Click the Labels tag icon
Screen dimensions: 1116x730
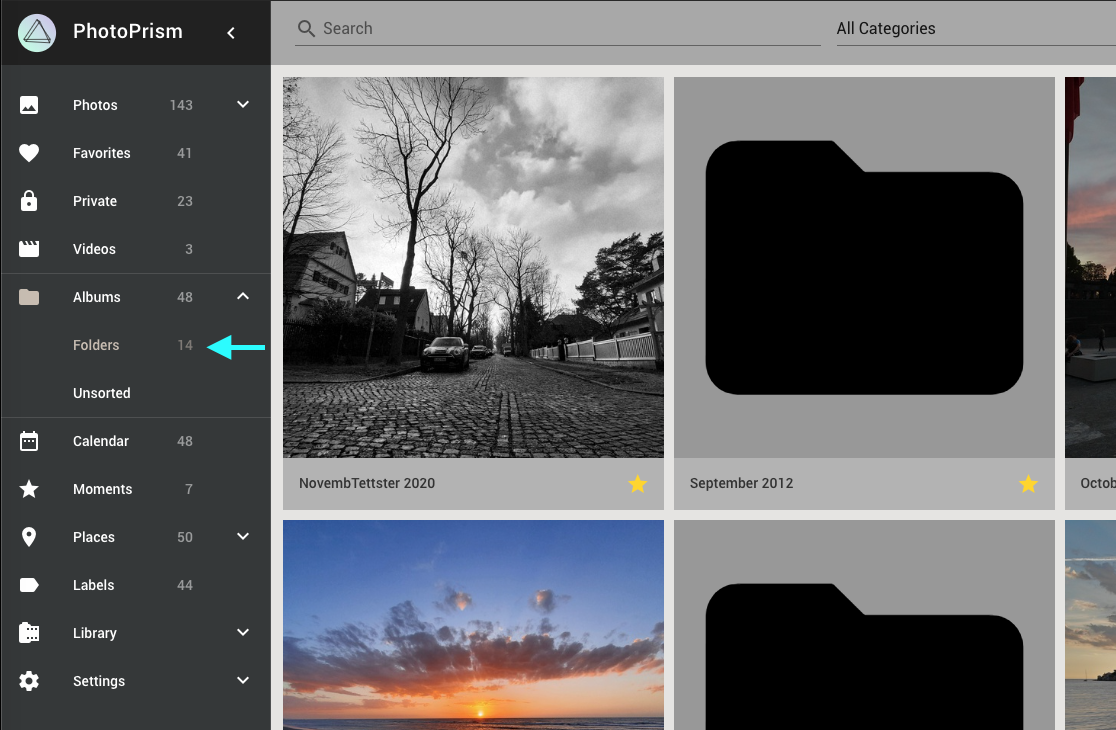pyautogui.click(x=29, y=585)
